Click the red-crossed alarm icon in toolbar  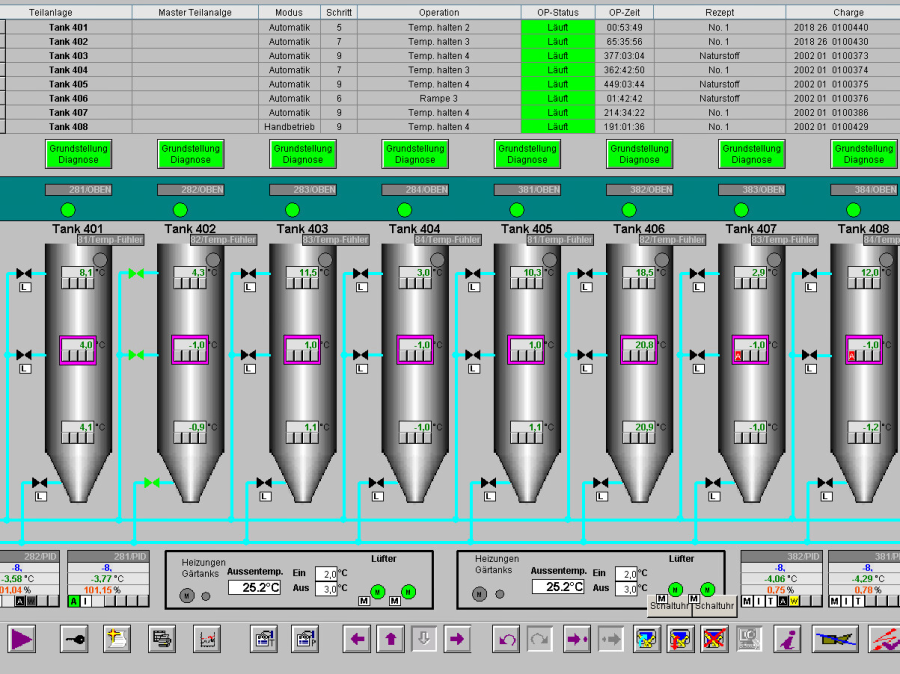(x=714, y=638)
